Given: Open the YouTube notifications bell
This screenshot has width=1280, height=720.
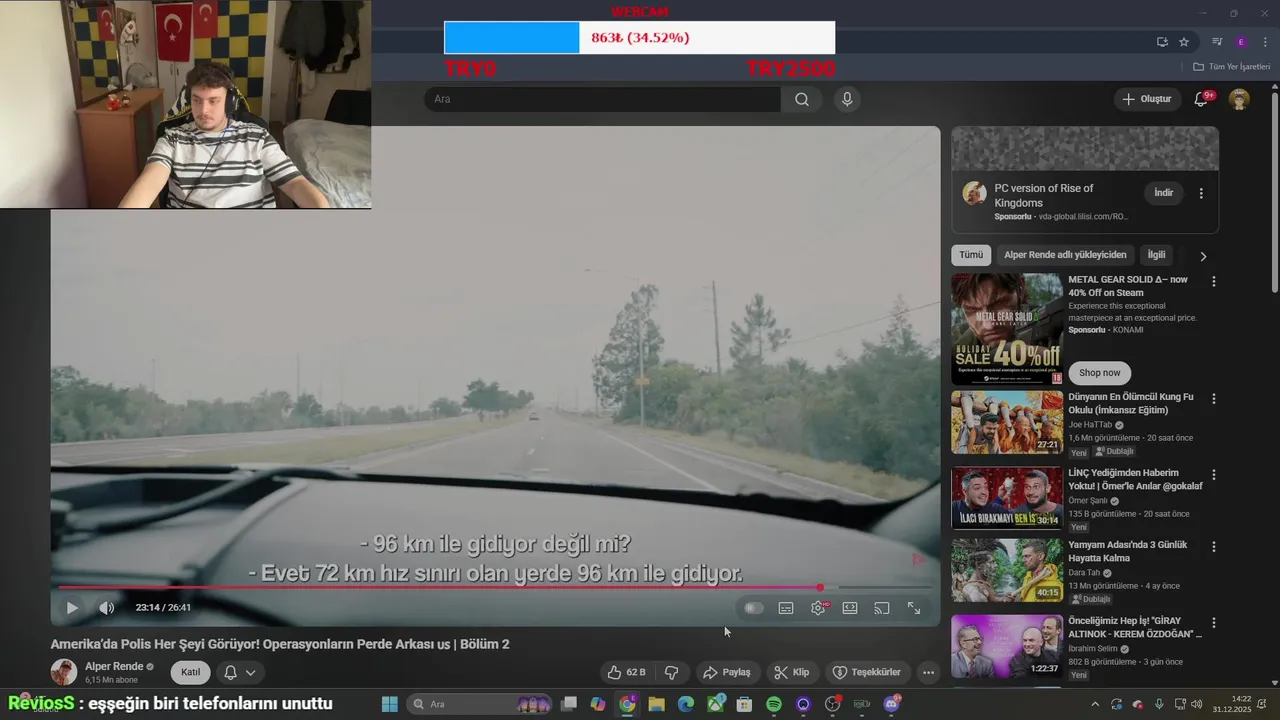Looking at the screenshot, I should [x=1202, y=99].
